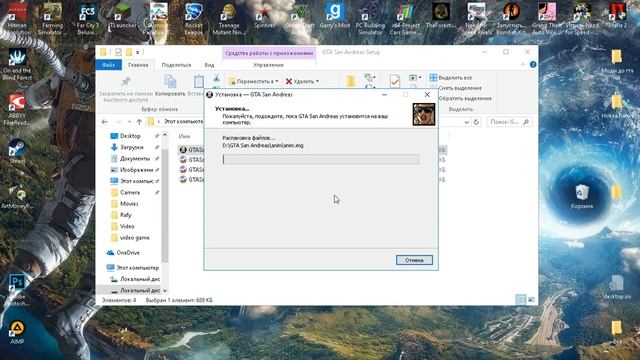640x360 pixels.
Task: Open the AIMP desktop shortcut
Action: pyautogui.click(x=17, y=332)
